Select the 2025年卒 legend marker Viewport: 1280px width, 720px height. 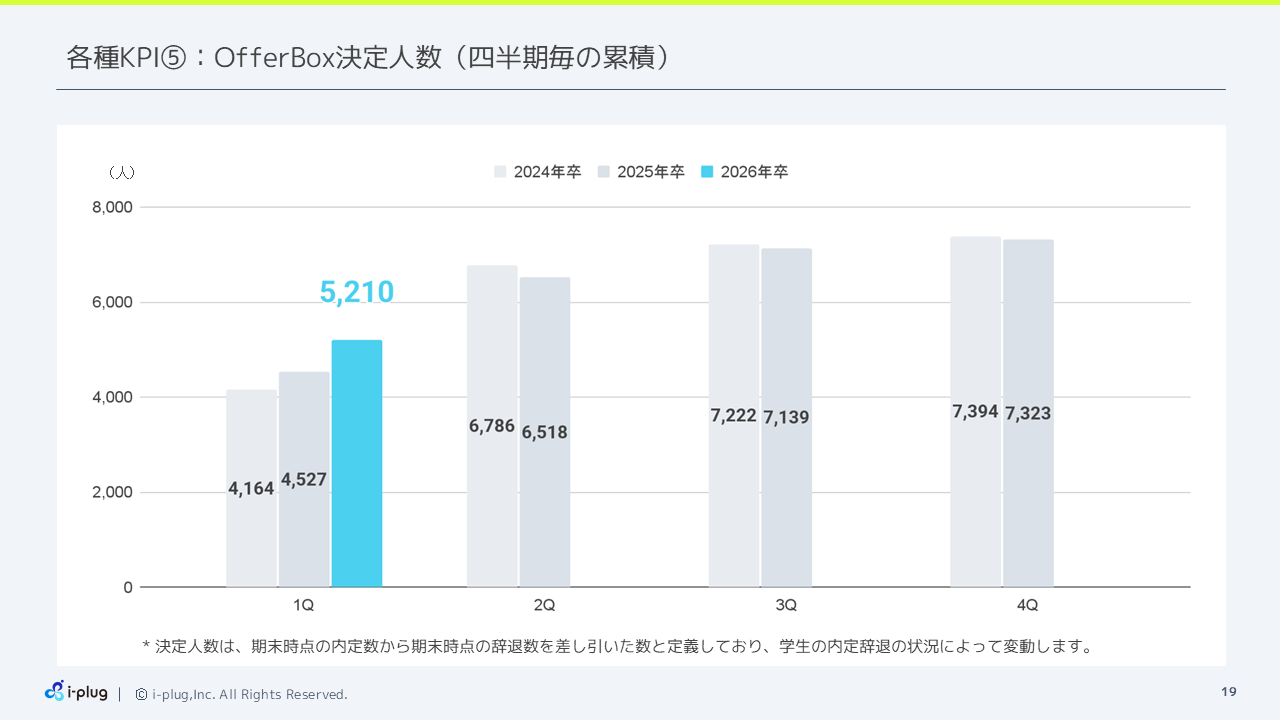(x=606, y=171)
